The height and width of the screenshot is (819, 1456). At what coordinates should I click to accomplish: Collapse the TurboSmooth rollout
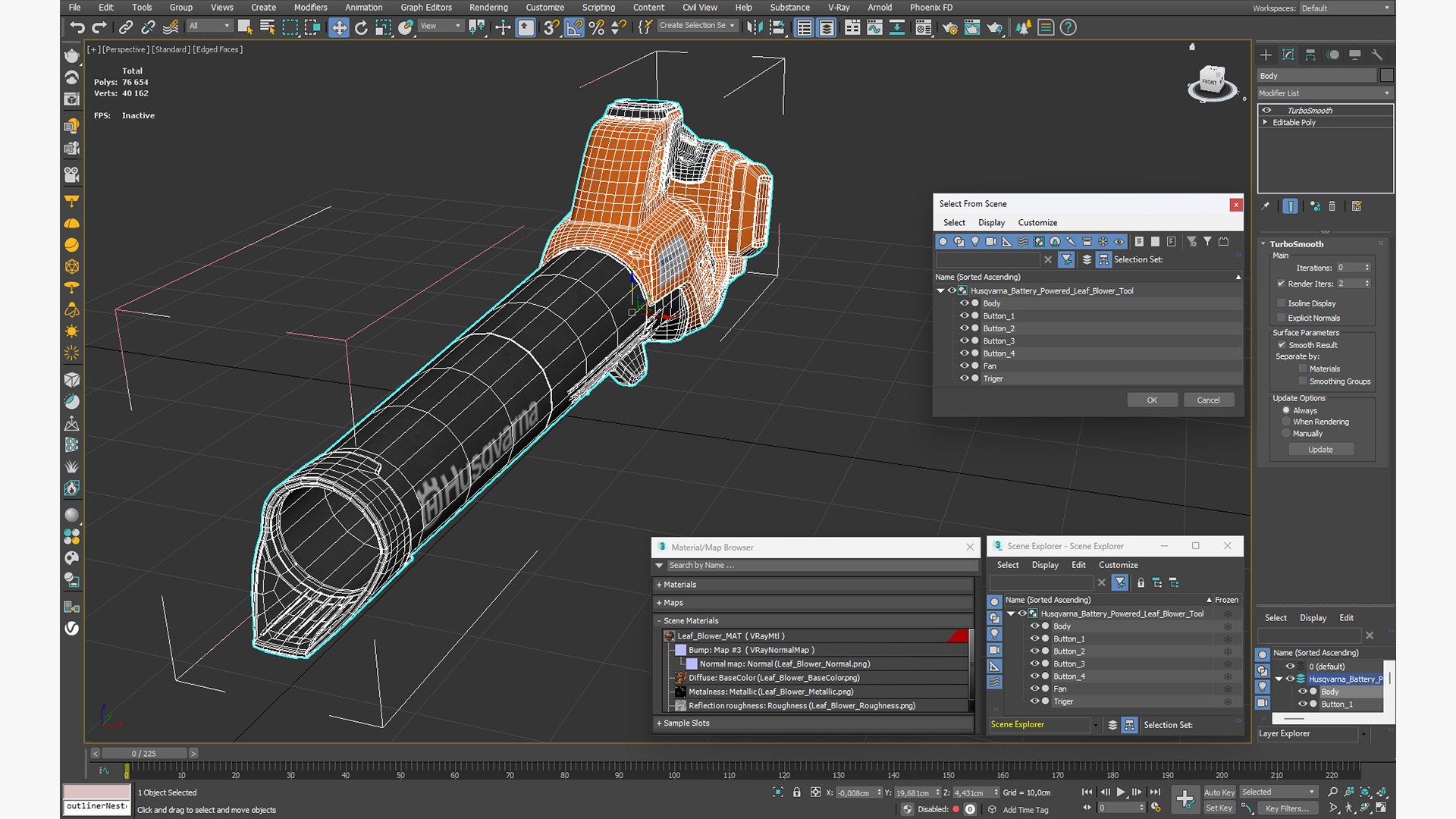1263,244
